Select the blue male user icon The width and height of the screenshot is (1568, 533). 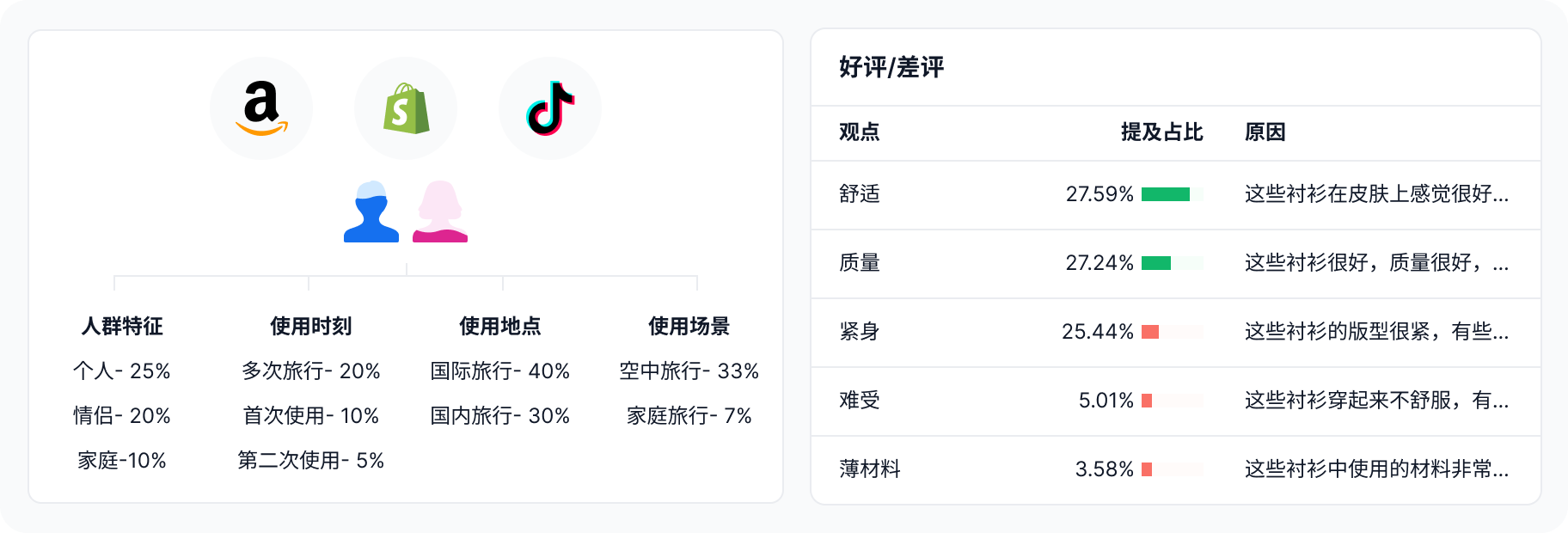coord(371,211)
